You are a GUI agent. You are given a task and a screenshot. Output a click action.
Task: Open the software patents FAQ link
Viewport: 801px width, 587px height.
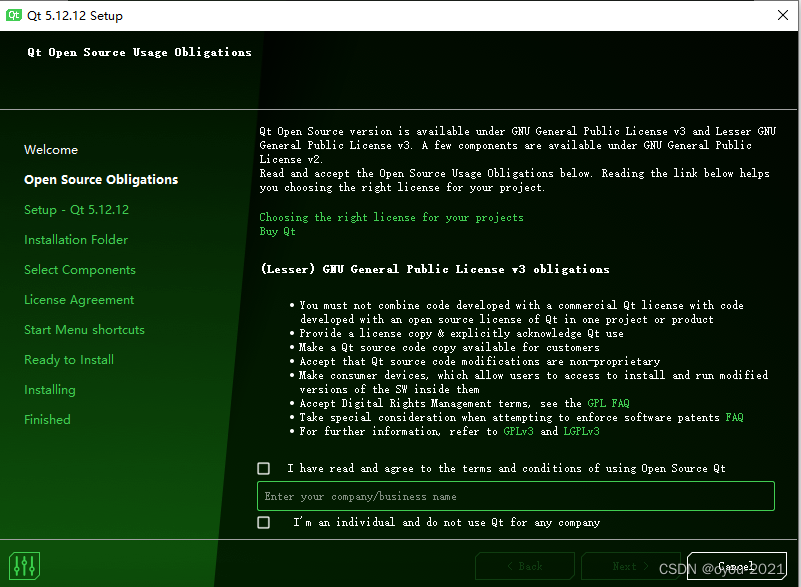click(735, 417)
